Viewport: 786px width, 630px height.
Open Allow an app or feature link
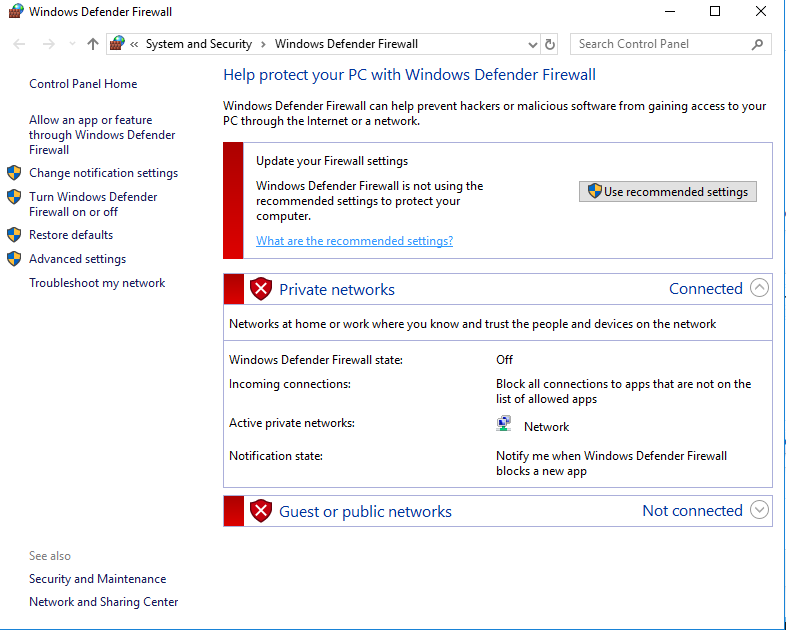(x=102, y=135)
